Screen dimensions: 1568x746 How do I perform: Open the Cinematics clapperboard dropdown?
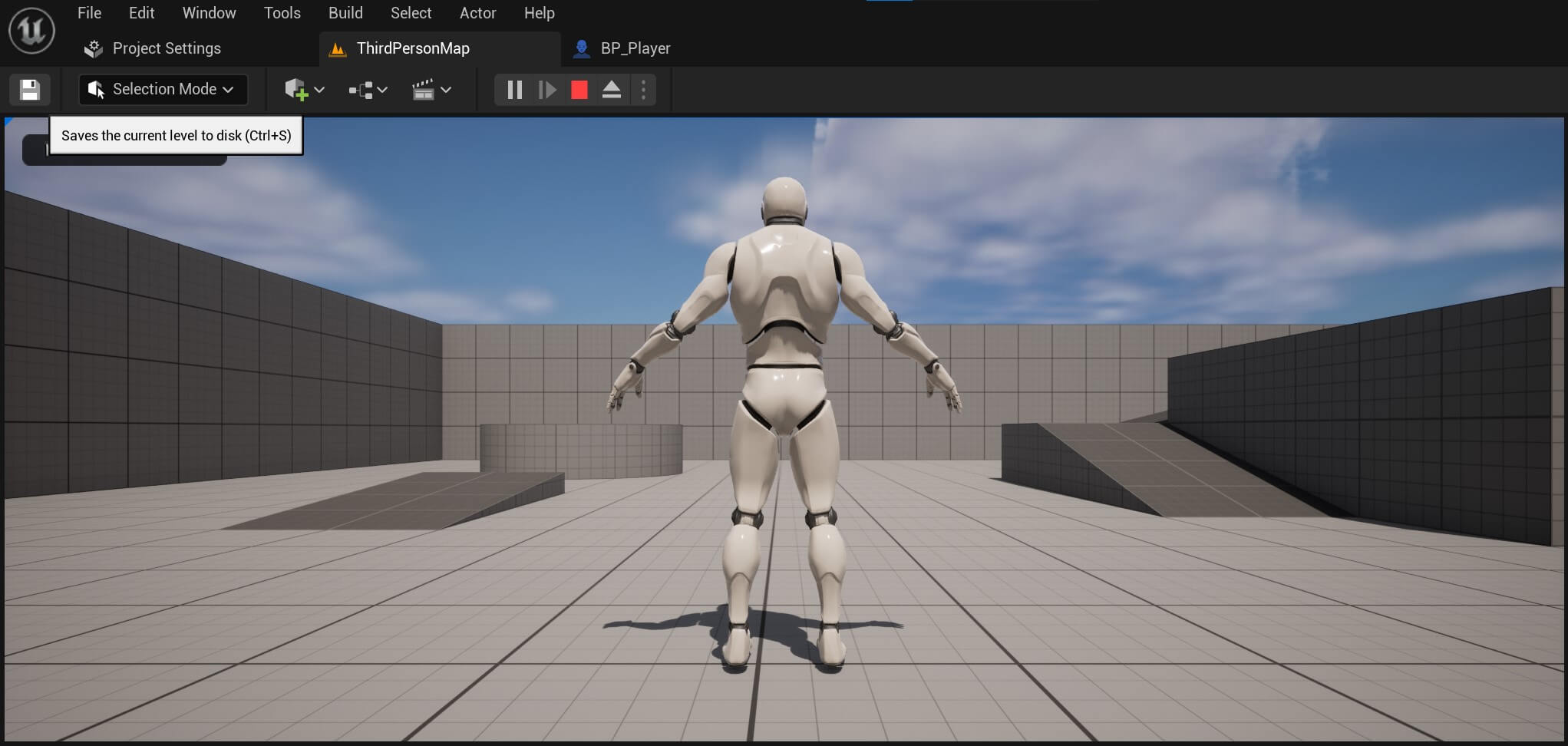[x=431, y=90]
